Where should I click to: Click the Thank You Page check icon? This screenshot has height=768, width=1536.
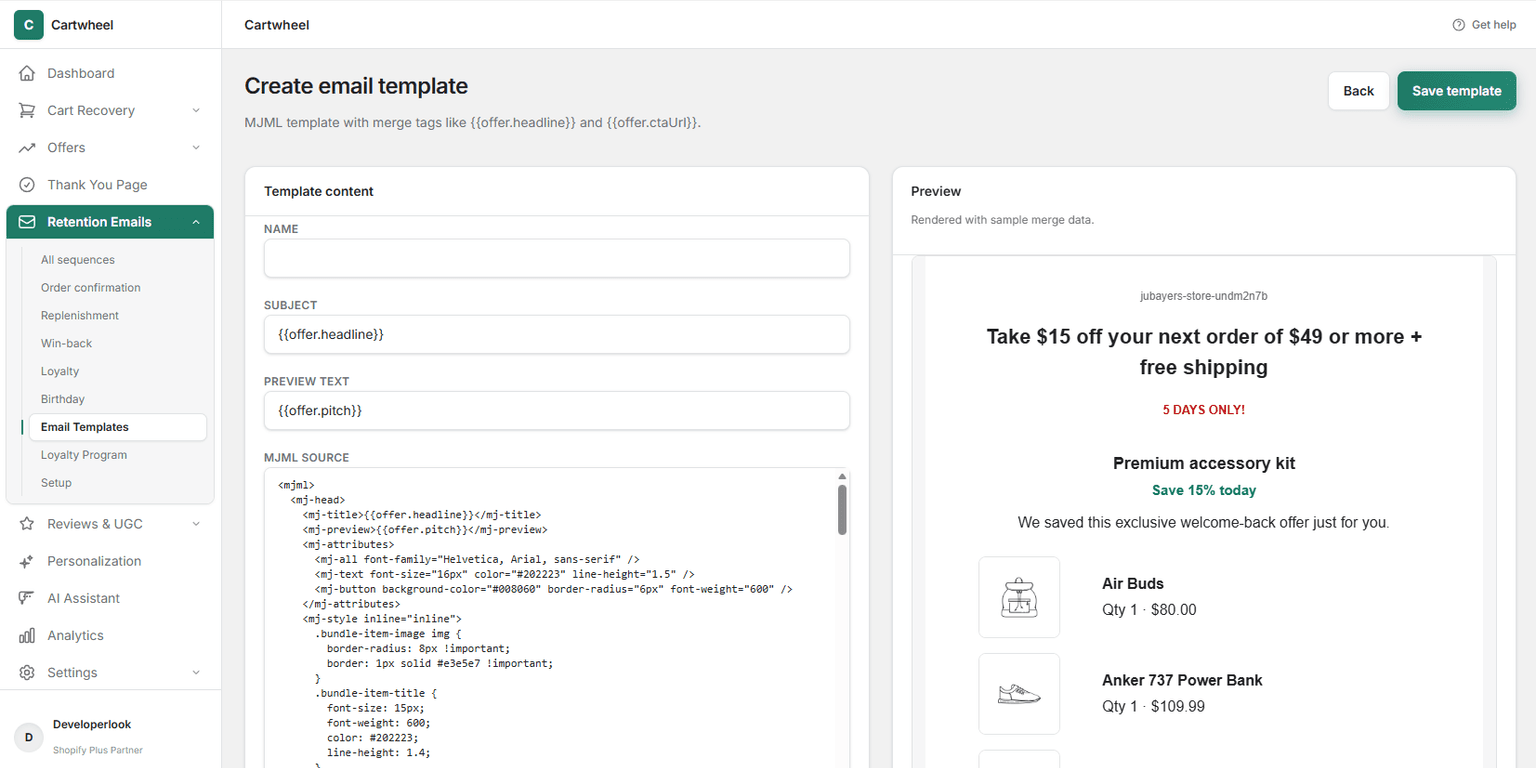[27, 185]
